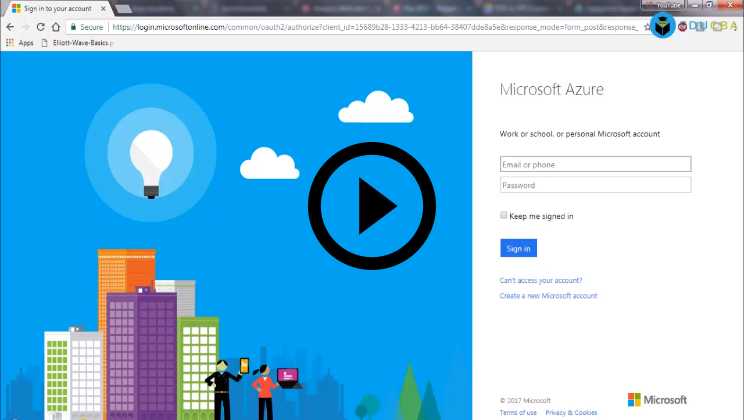This screenshot has width=744, height=420.
Task: Click the Microsoft logo in footer
Action: point(657,400)
